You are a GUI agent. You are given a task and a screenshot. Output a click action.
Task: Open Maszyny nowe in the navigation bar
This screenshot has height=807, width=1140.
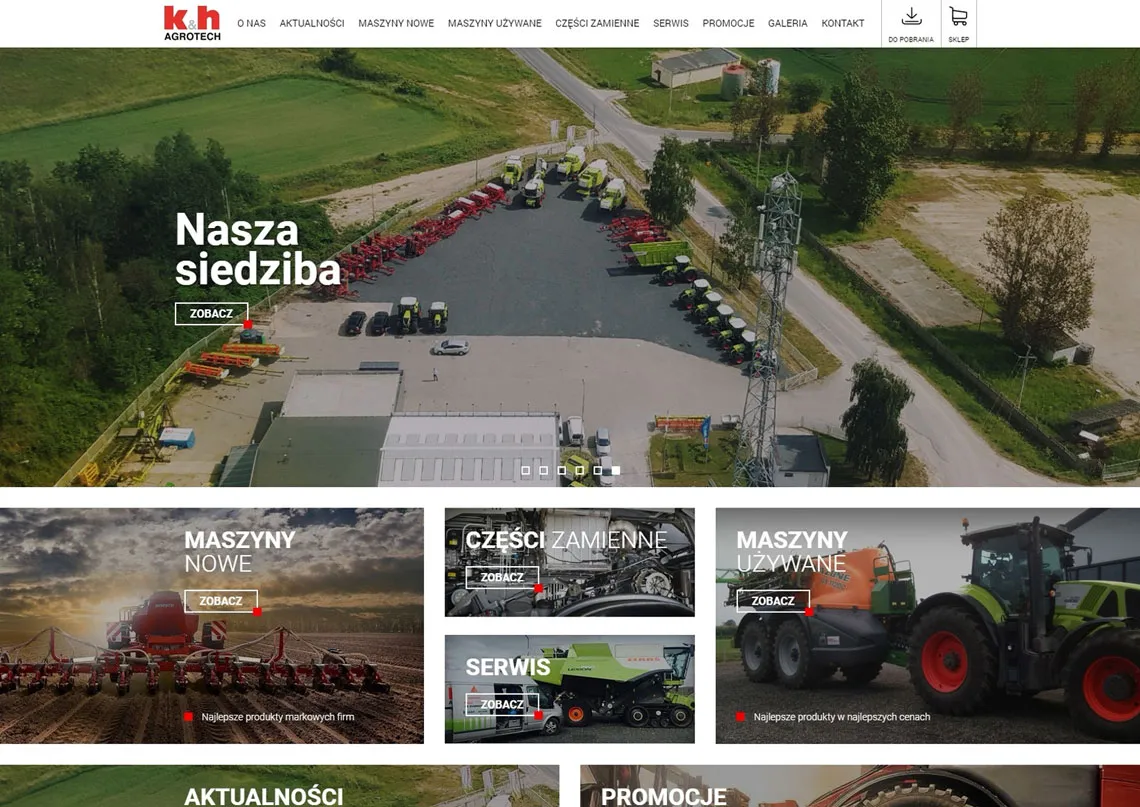pyautogui.click(x=396, y=23)
